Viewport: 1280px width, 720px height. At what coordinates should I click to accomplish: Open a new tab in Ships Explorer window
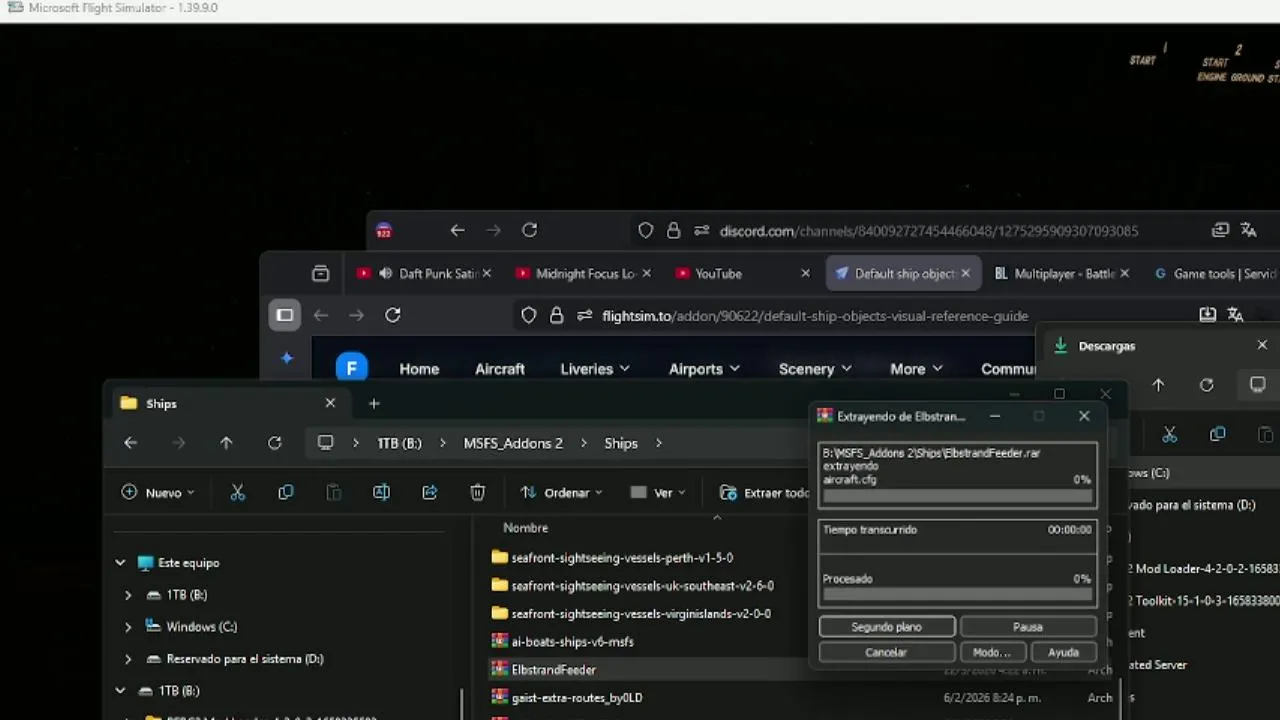[x=374, y=403]
